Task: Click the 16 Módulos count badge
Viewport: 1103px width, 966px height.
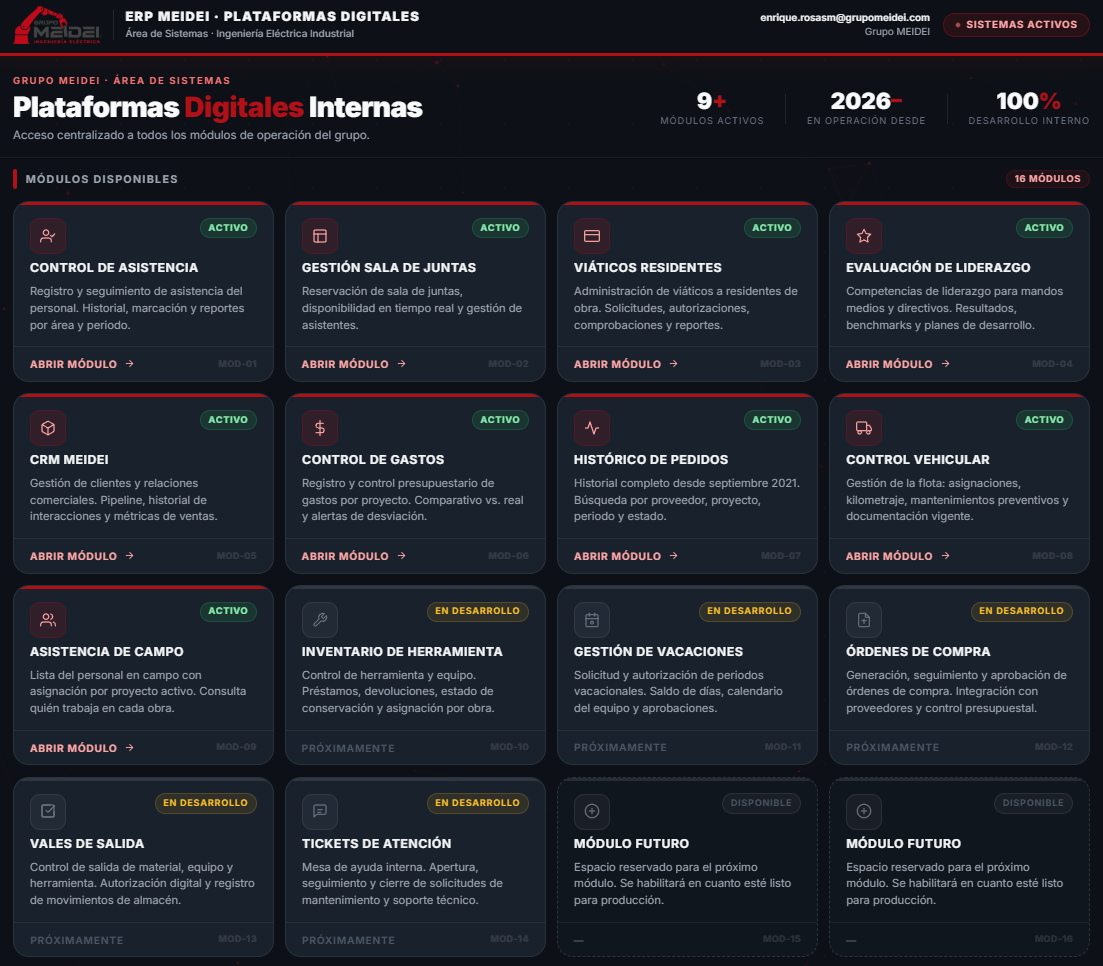Action: tap(1047, 179)
